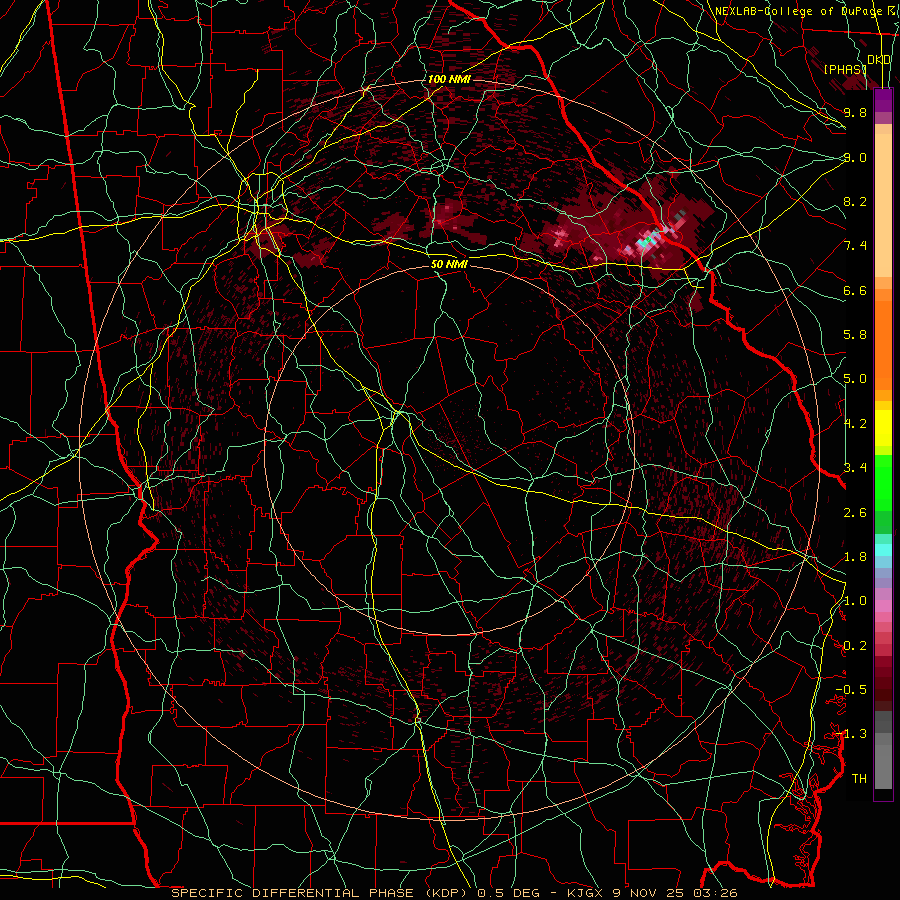Click the 6.6 value on color scale
Image resolution: width=900 pixels, height=900 pixels.
855,290
